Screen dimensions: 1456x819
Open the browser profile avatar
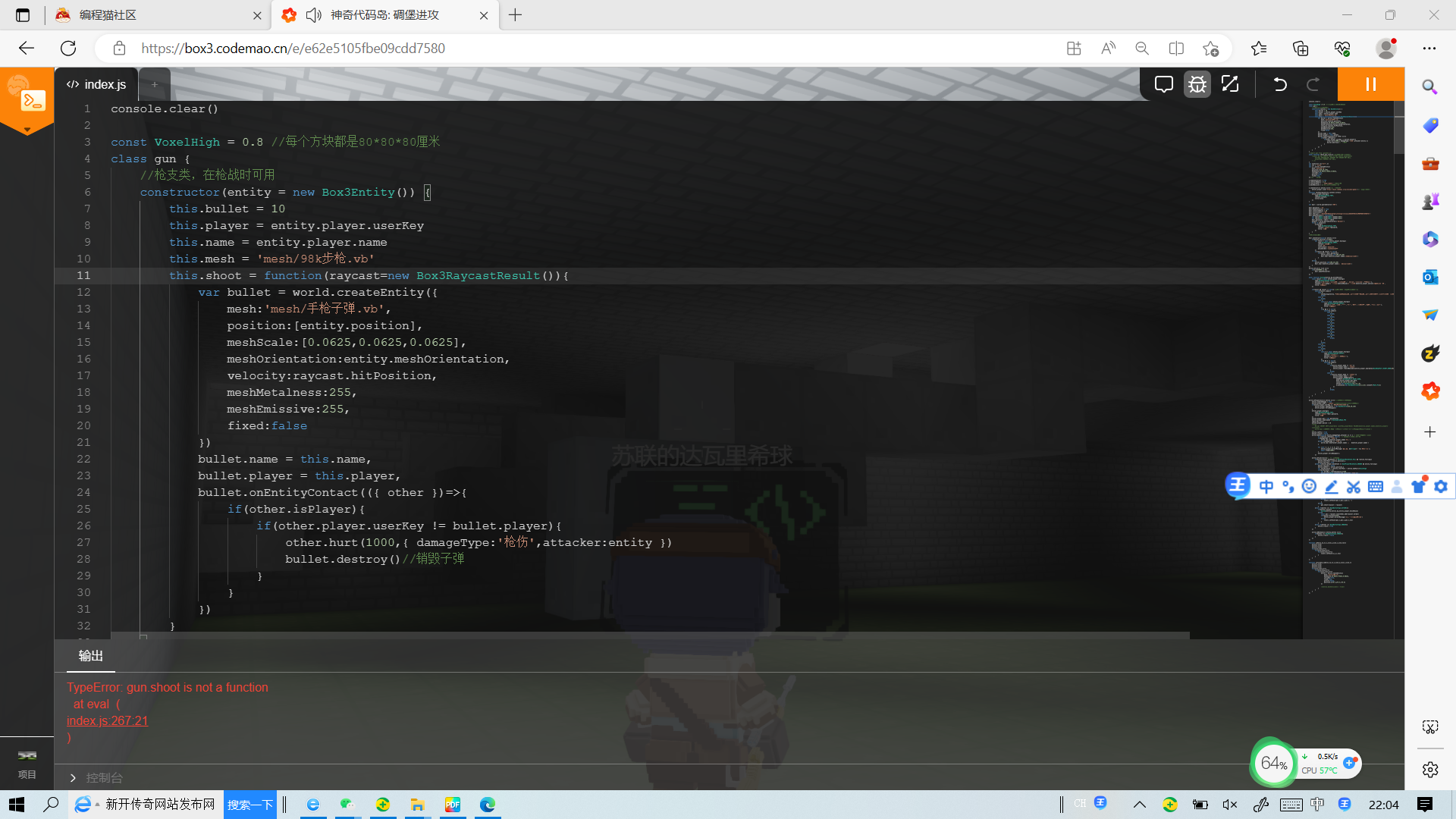pyautogui.click(x=1387, y=49)
